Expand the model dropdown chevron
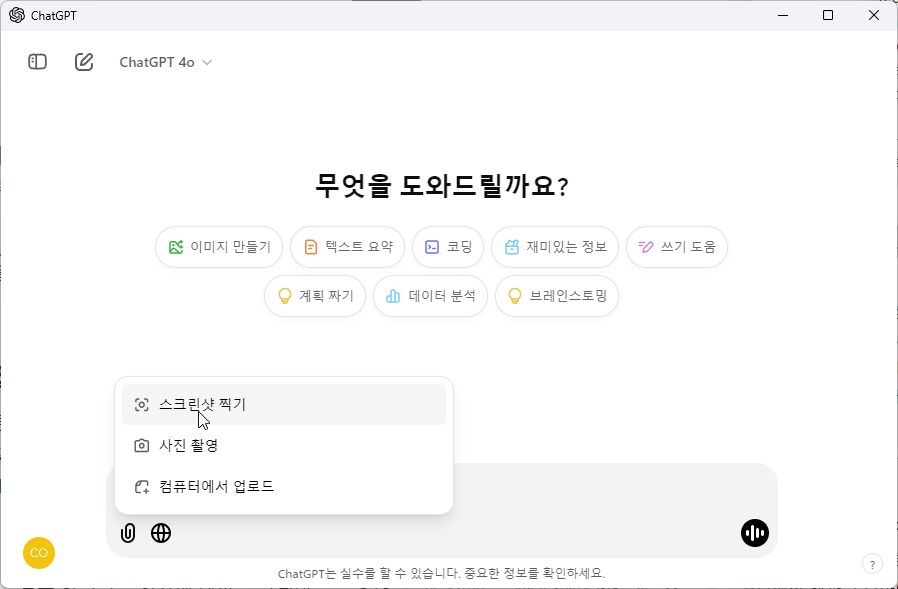898x589 pixels. coord(206,62)
